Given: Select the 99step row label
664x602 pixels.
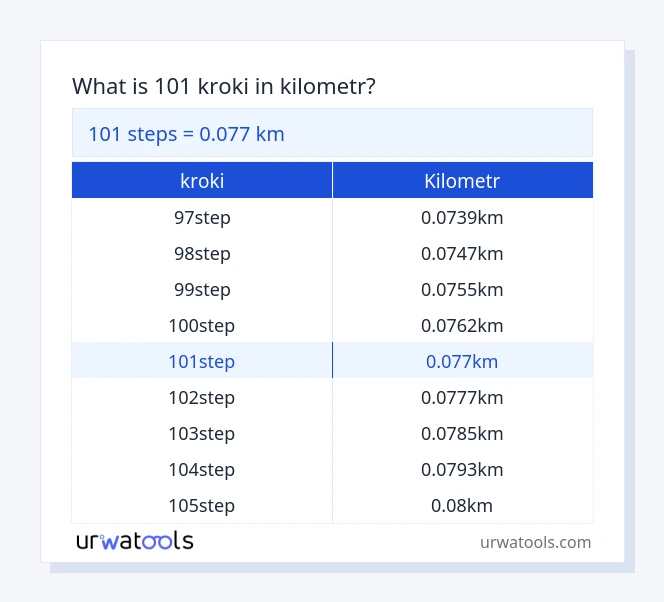Looking at the screenshot, I should tap(202, 289).
